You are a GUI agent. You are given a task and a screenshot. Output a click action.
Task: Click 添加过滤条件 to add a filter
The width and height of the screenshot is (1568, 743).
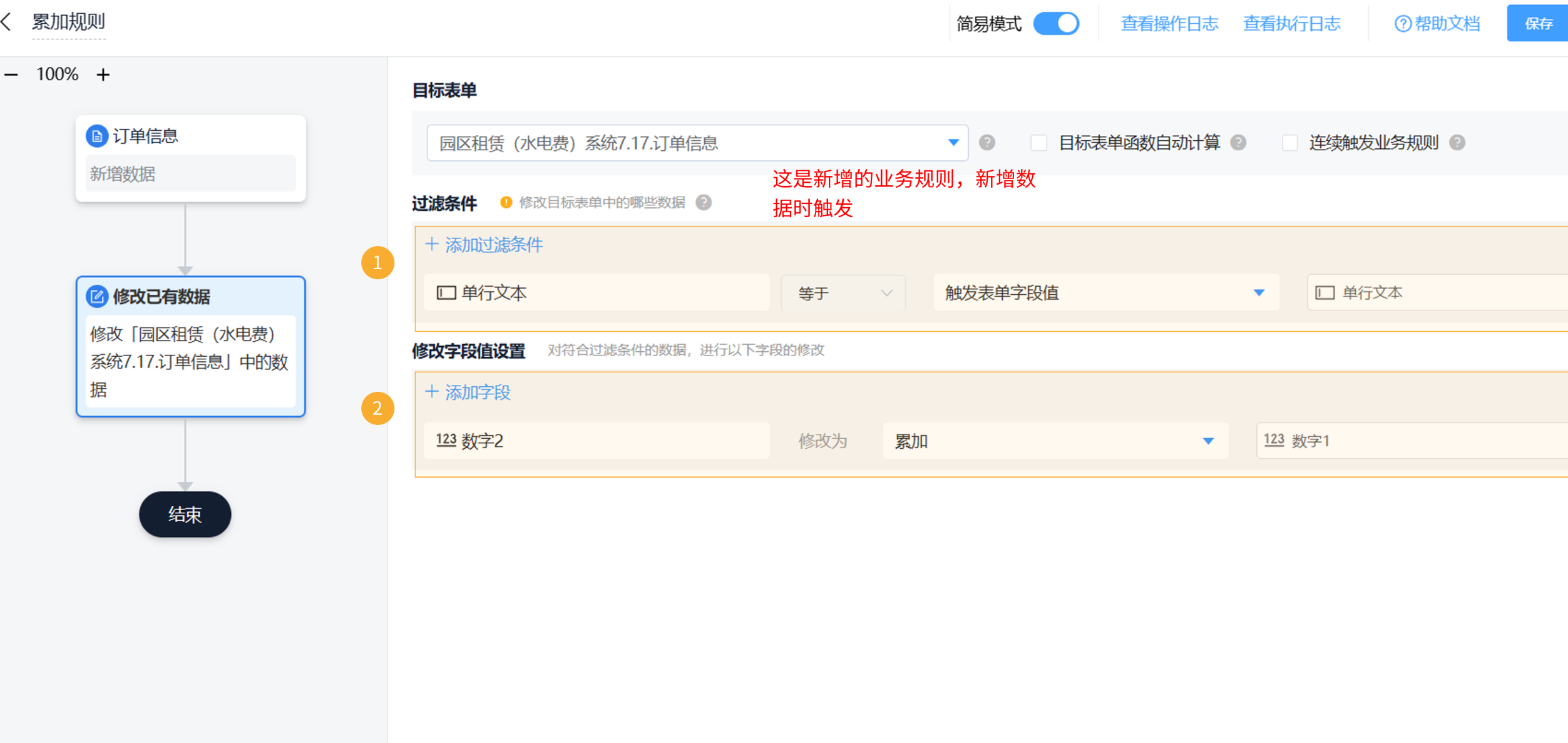(x=484, y=244)
